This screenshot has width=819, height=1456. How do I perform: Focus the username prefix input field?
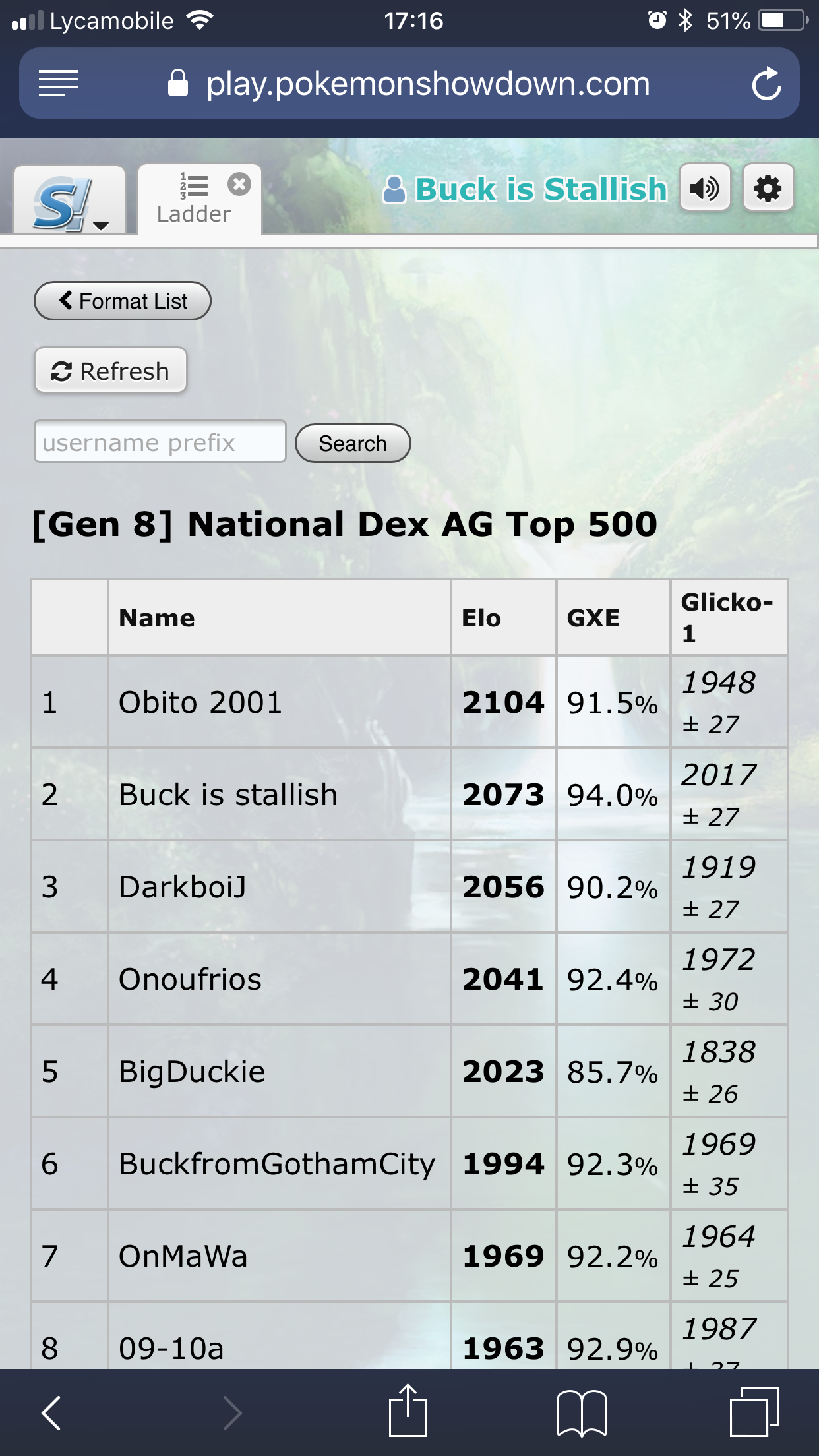[x=160, y=442]
